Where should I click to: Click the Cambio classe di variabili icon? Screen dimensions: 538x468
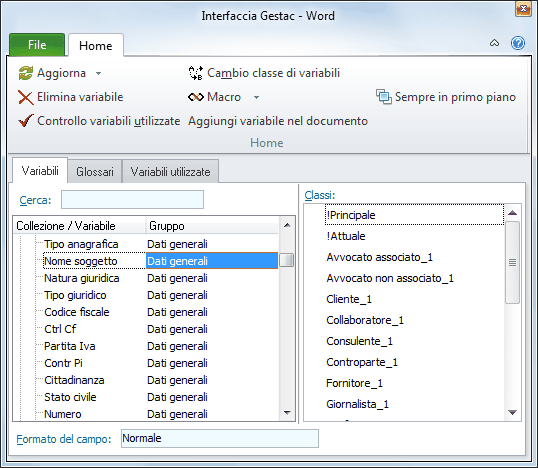(x=196, y=73)
